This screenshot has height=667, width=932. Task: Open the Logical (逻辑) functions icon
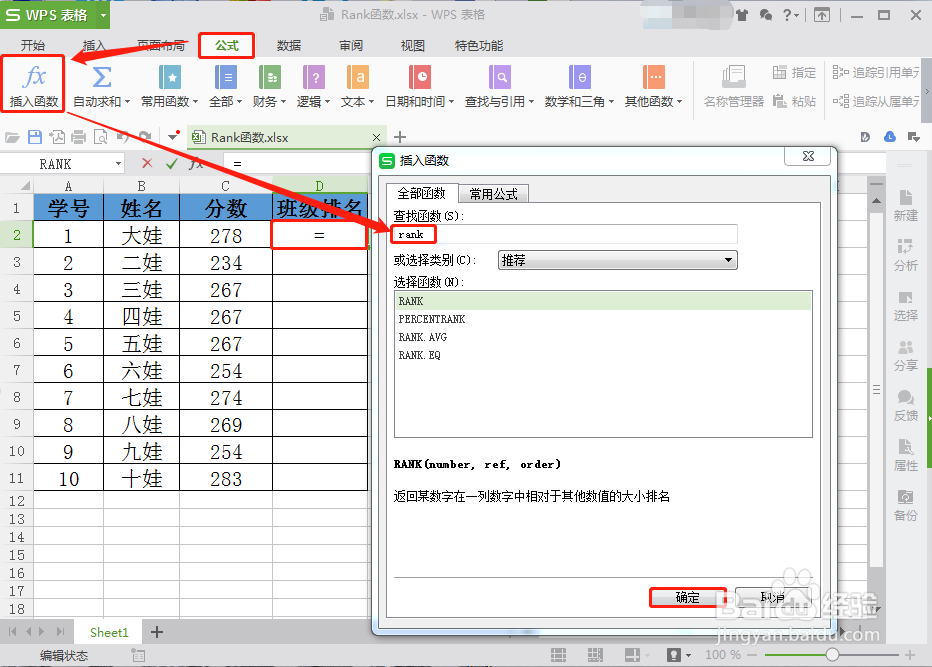(x=314, y=77)
